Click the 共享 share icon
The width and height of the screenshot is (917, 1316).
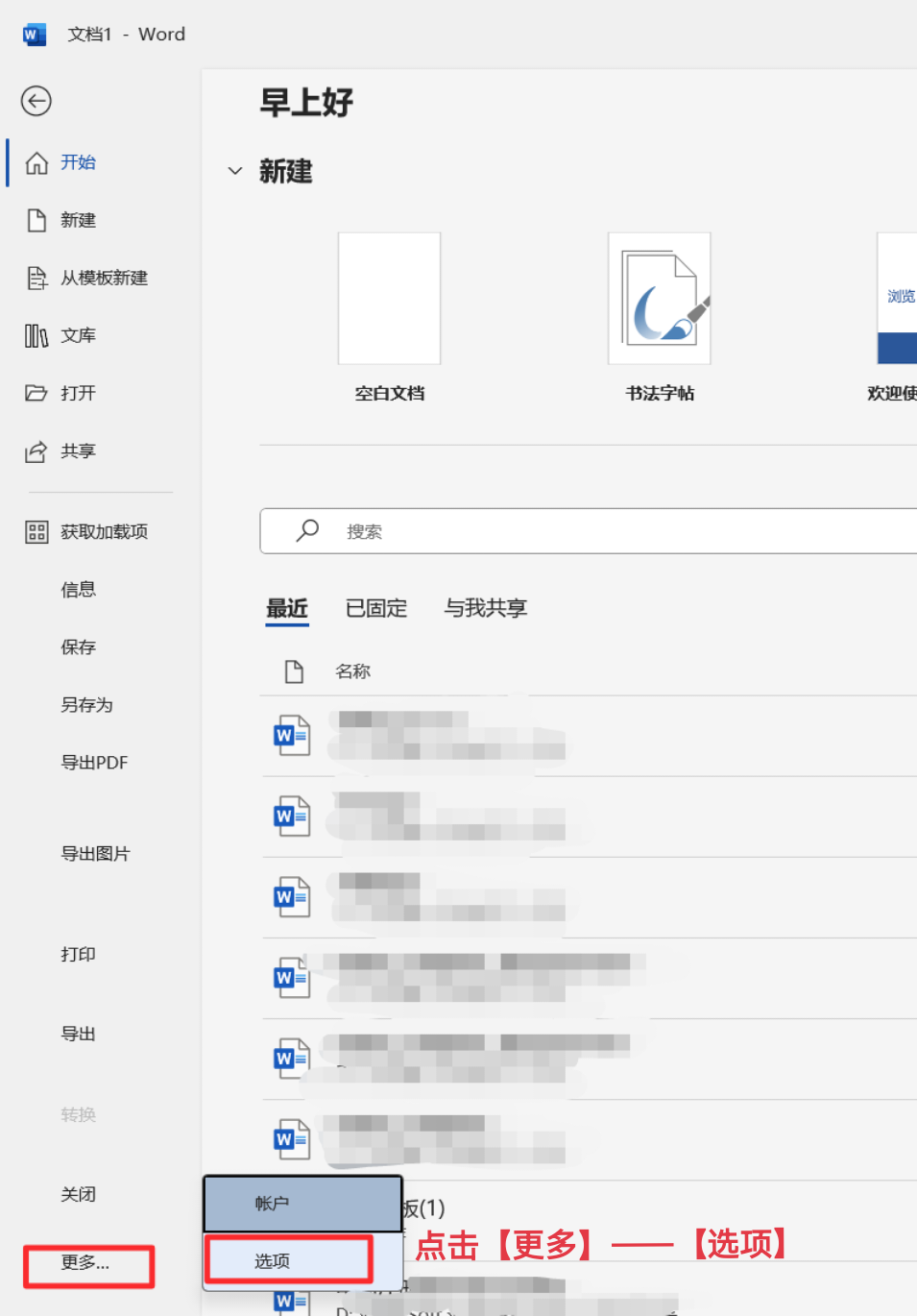tap(36, 451)
